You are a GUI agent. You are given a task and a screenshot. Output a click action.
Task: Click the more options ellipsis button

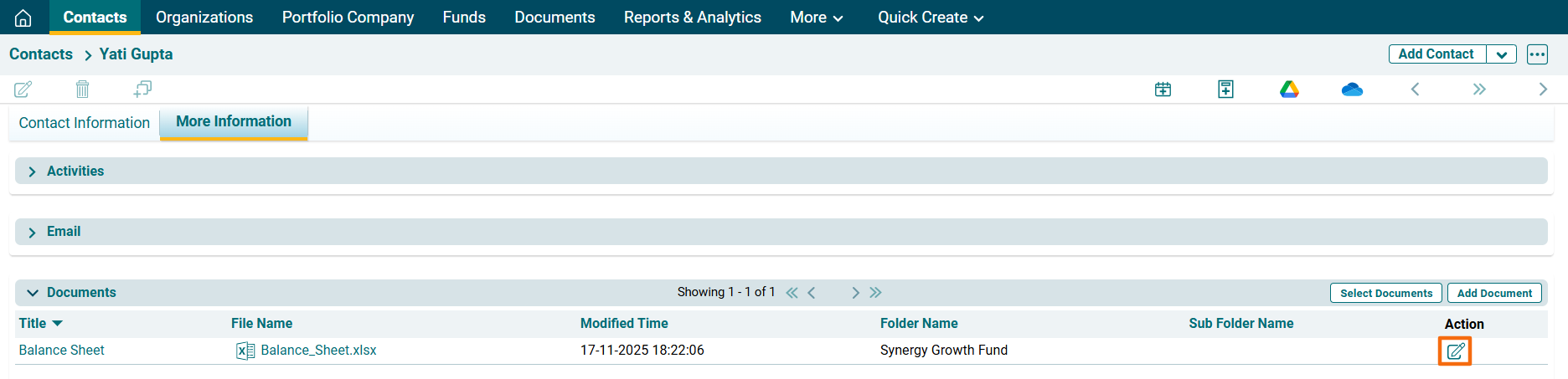[1537, 54]
